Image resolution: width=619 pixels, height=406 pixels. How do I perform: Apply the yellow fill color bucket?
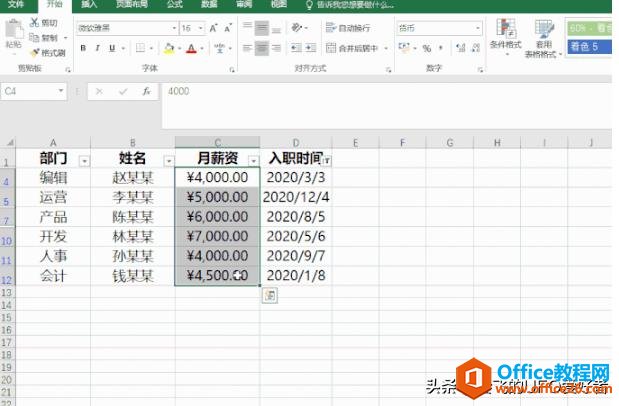169,49
